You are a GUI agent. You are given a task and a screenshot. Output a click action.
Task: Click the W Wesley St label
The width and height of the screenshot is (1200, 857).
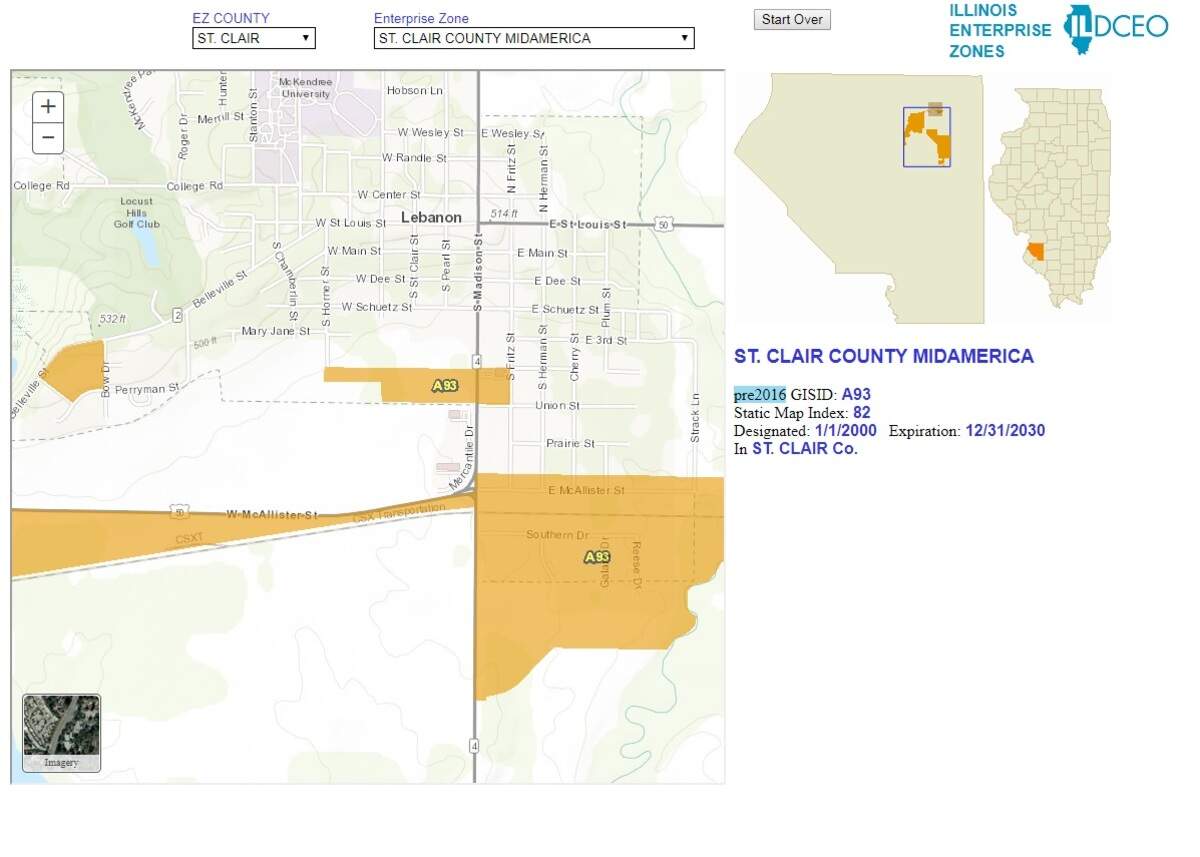point(431,132)
